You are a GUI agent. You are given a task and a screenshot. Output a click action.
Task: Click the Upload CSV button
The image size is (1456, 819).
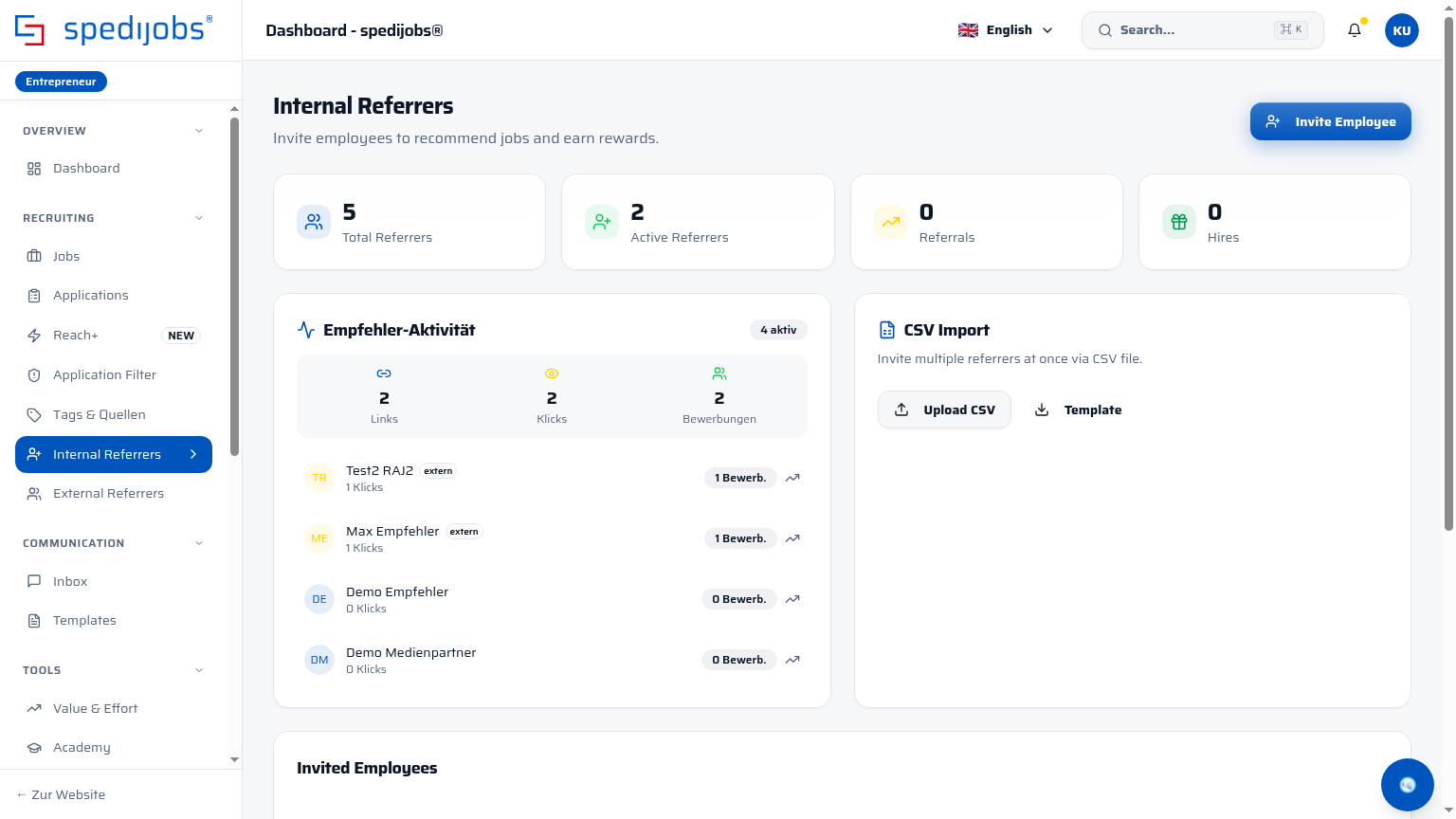[x=944, y=409]
